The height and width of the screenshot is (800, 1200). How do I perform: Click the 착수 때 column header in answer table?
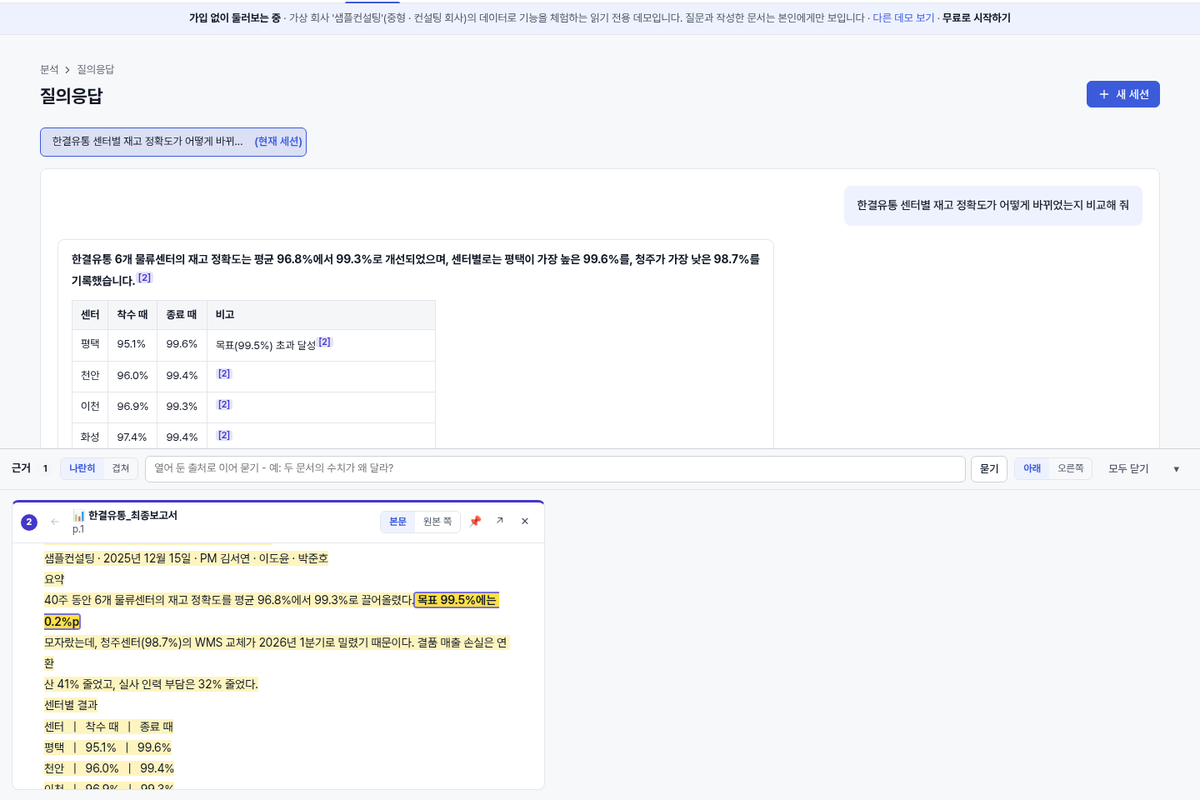click(x=132, y=314)
